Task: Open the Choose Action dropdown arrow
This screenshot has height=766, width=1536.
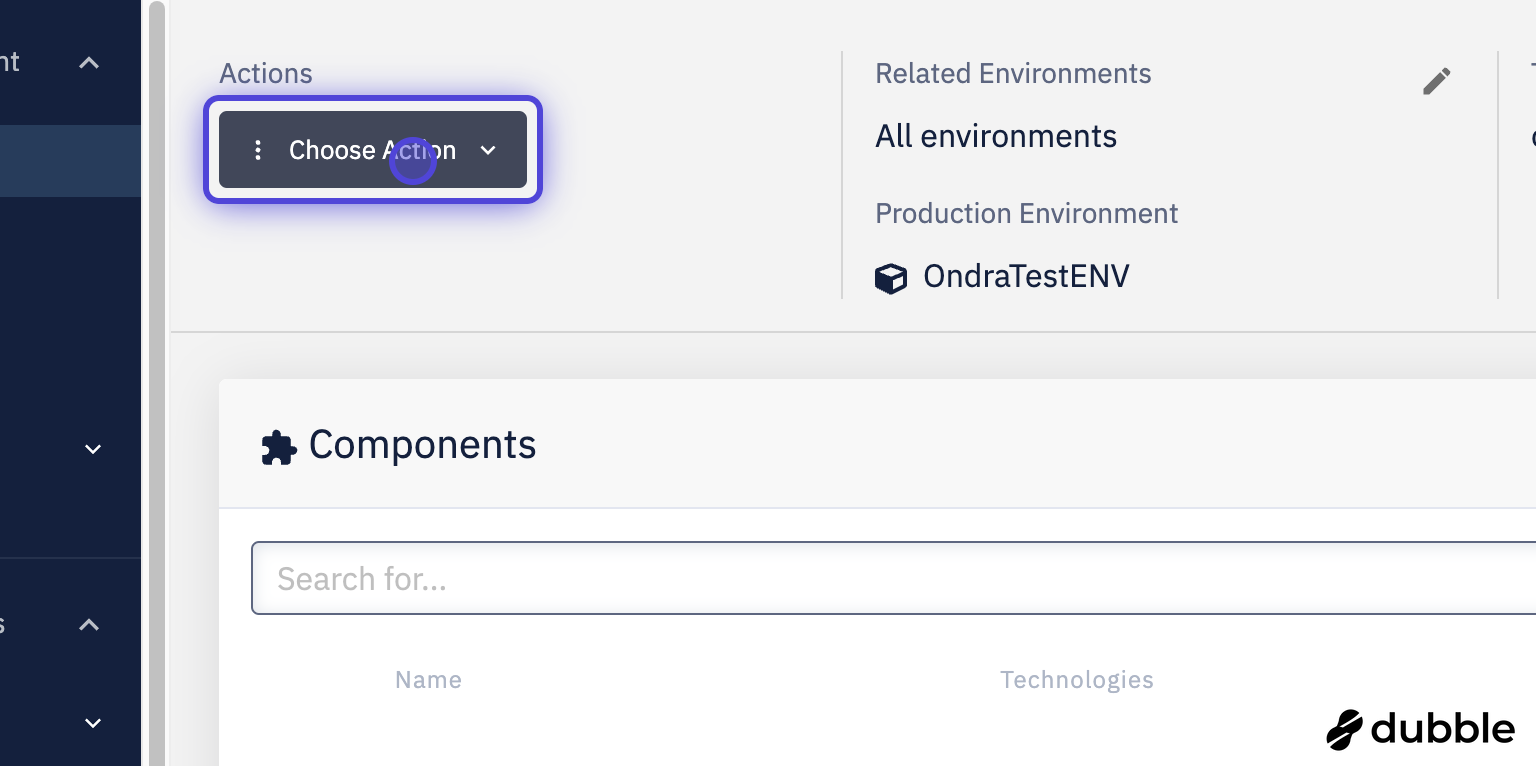Action: click(x=488, y=150)
